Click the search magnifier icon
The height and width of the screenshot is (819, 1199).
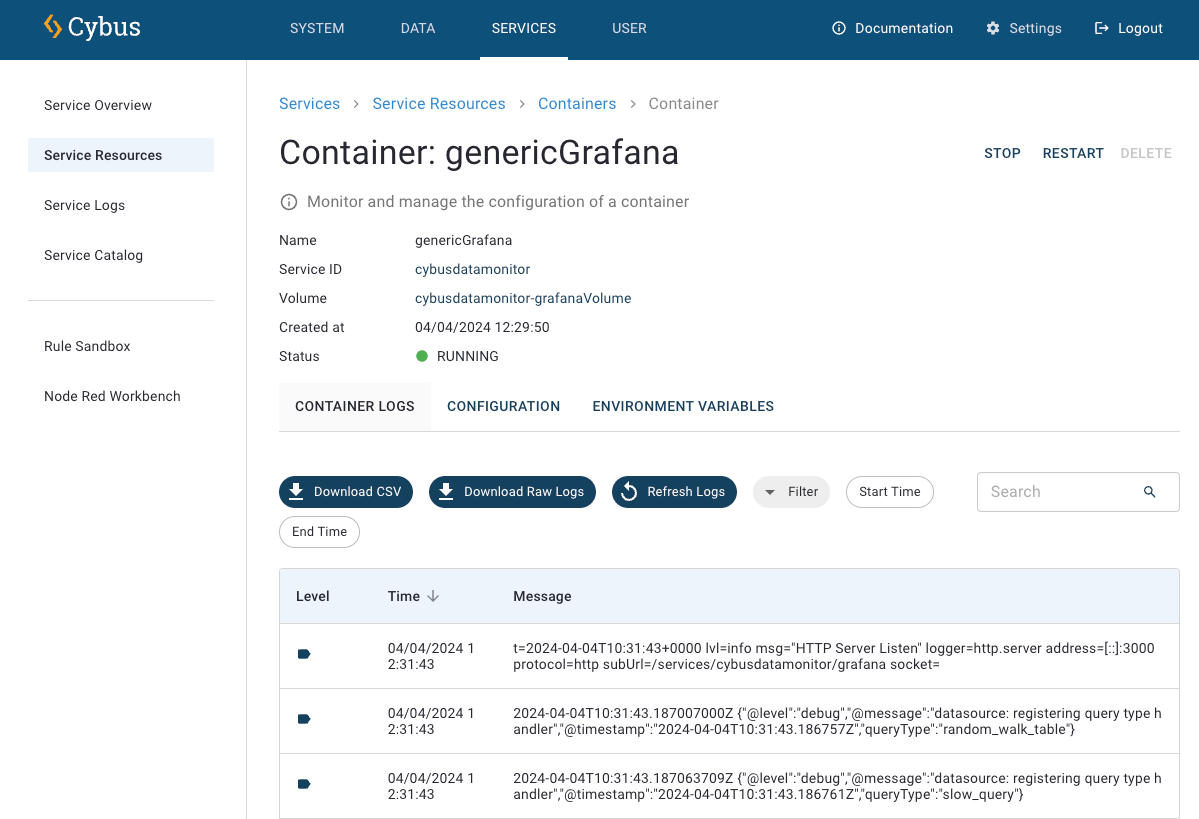(1149, 492)
